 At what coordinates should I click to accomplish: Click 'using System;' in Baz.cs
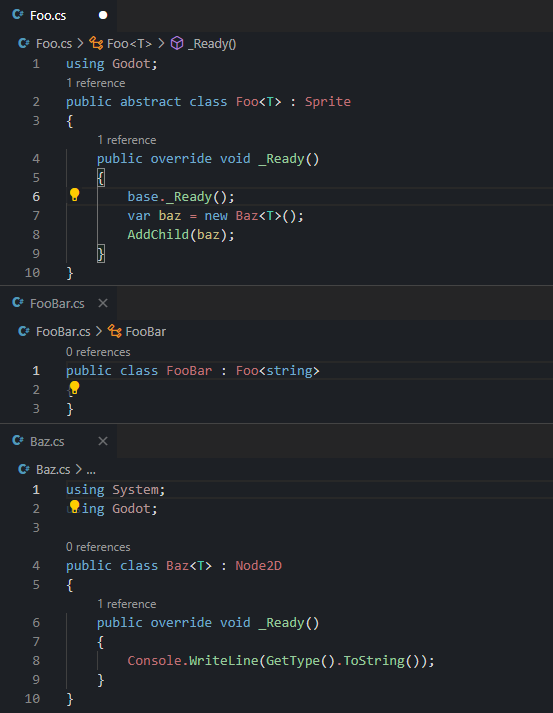pyautogui.click(x=116, y=490)
